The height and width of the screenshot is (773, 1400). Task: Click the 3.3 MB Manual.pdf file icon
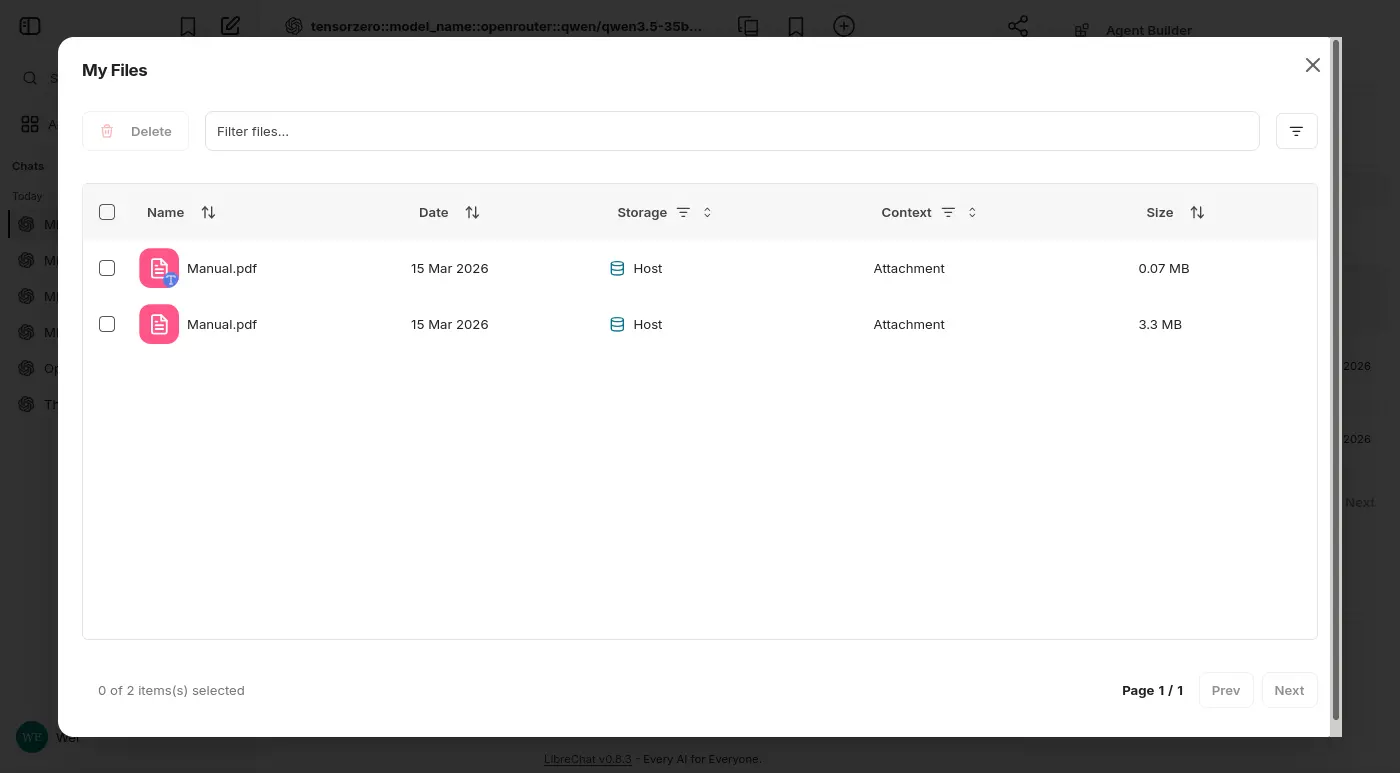point(159,324)
